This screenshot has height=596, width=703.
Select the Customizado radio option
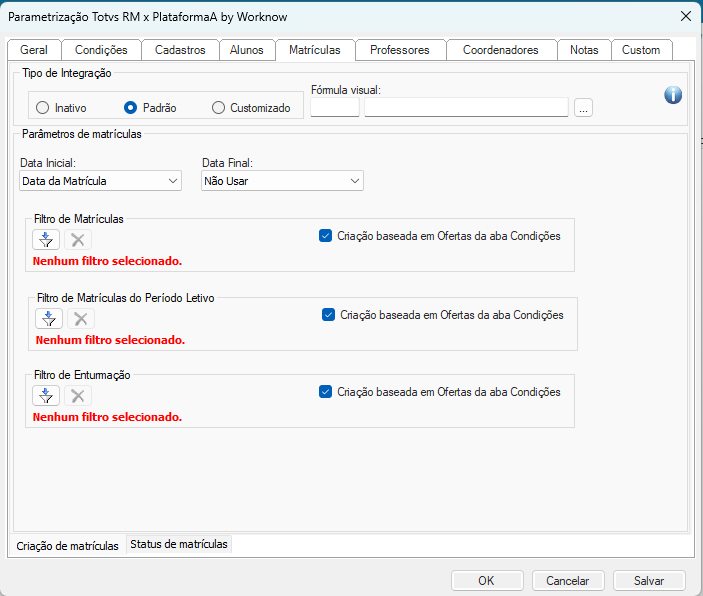[219, 108]
